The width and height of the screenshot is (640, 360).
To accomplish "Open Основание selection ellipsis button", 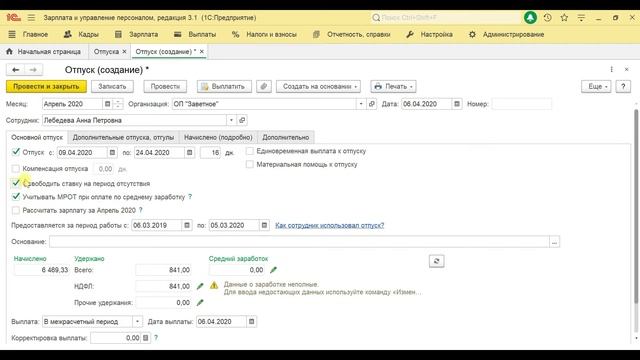I will tap(554, 242).
